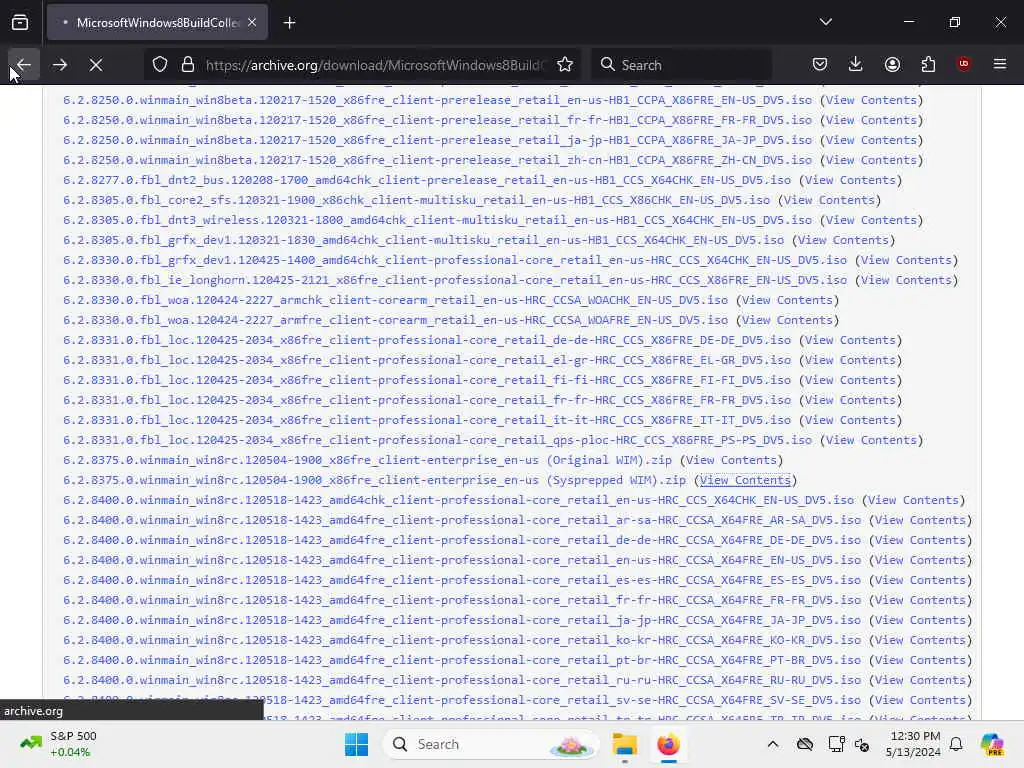Download 6.2.8331.0 fbl_loc de-de iso
The image size is (1024, 768).
(x=427, y=340)
